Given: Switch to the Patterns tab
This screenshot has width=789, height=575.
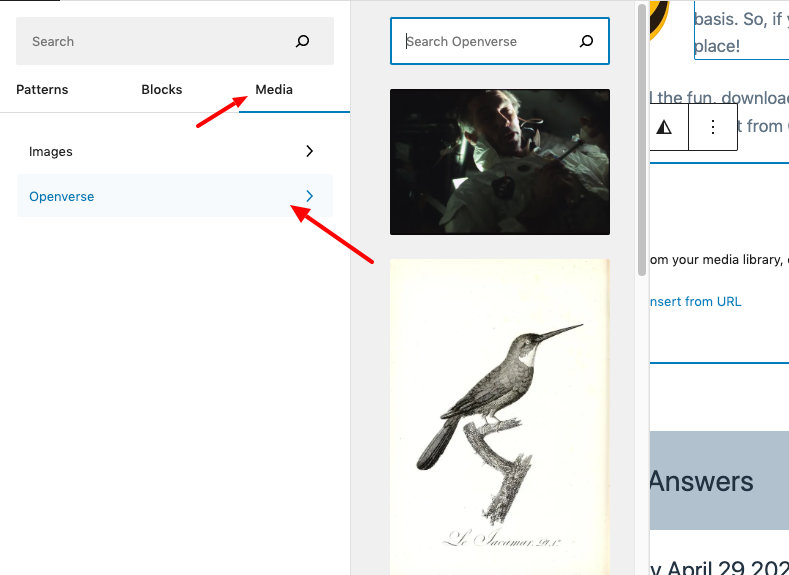Looking at the screenshot, I should click(42, 90).
